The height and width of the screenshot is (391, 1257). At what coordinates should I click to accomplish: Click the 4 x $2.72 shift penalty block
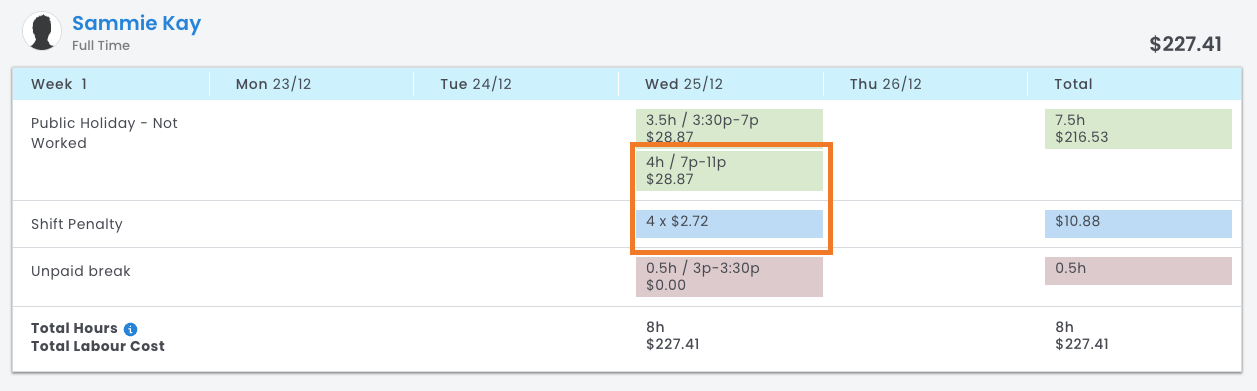[x=729, y=223]
